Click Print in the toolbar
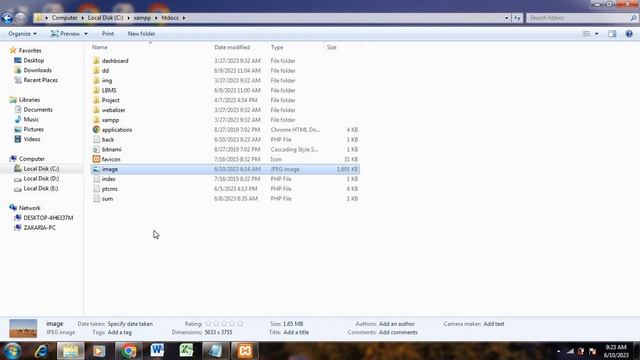This screenshot has height=360, width=640. coord(108,34)
